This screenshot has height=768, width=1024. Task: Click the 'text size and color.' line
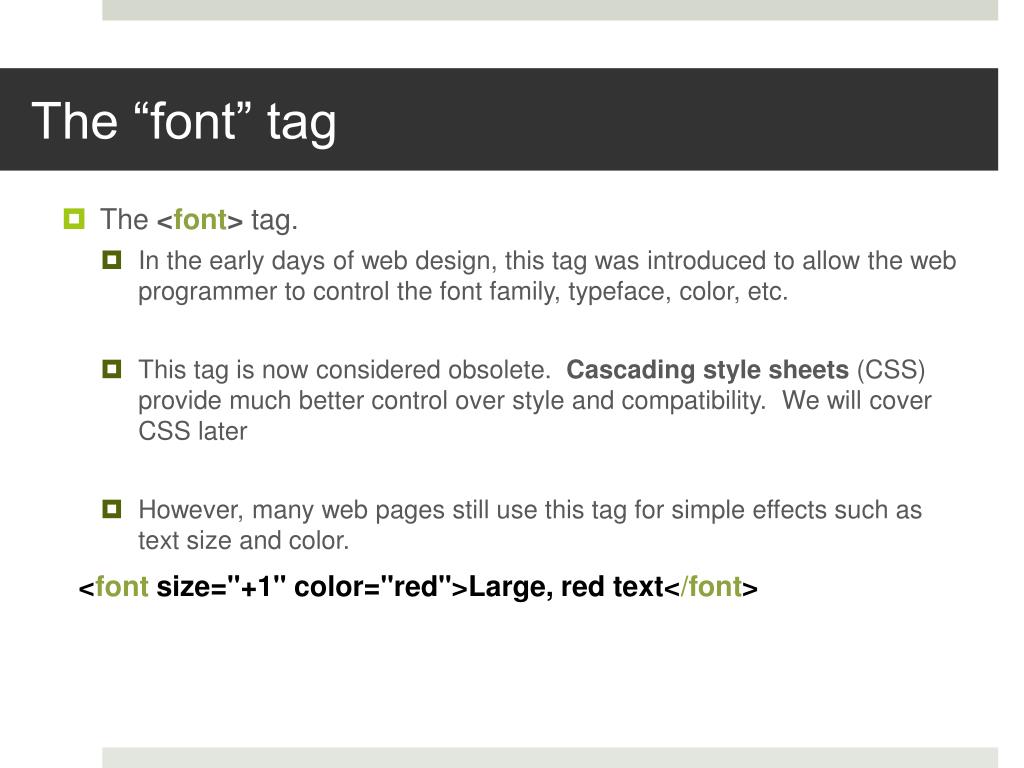[x=244, y=541]
